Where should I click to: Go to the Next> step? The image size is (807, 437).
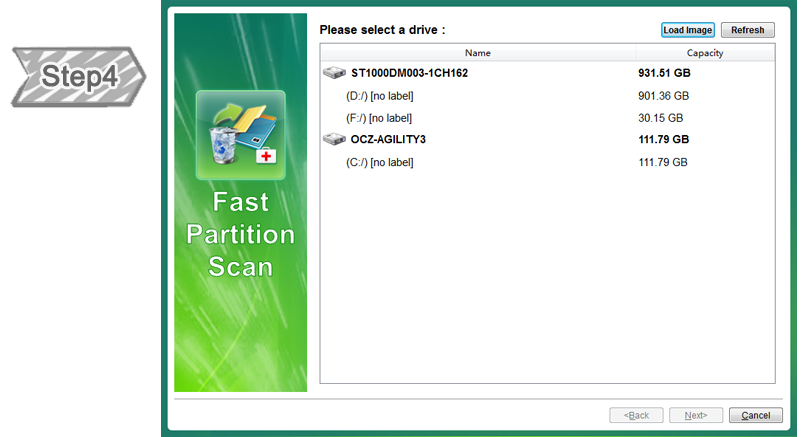pos(695,415)
